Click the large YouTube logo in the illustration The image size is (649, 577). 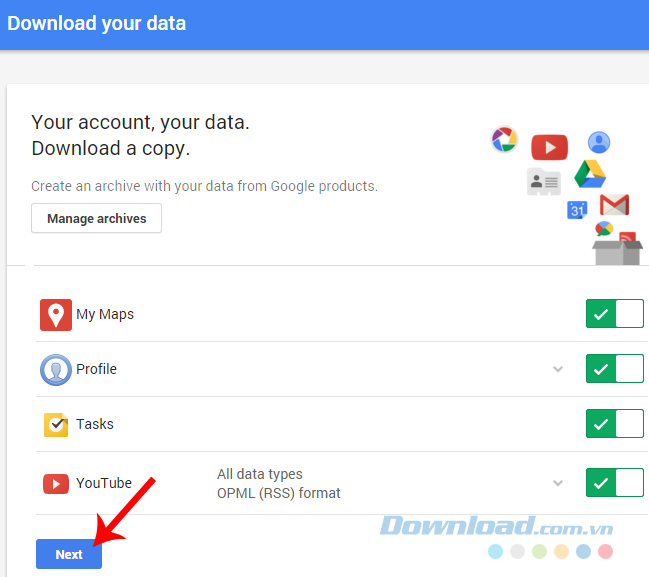click(550, 147)
